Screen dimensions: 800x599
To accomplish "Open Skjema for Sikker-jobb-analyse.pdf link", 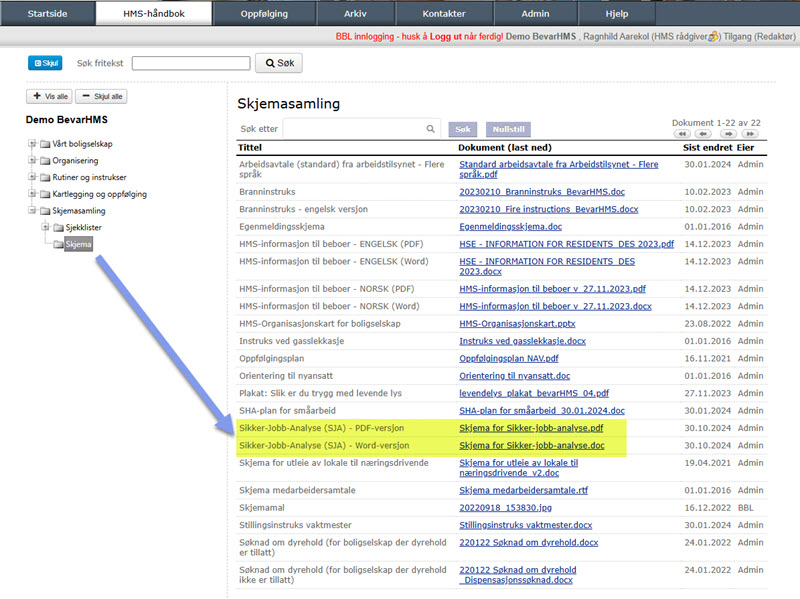I will (x=531, y=428).
